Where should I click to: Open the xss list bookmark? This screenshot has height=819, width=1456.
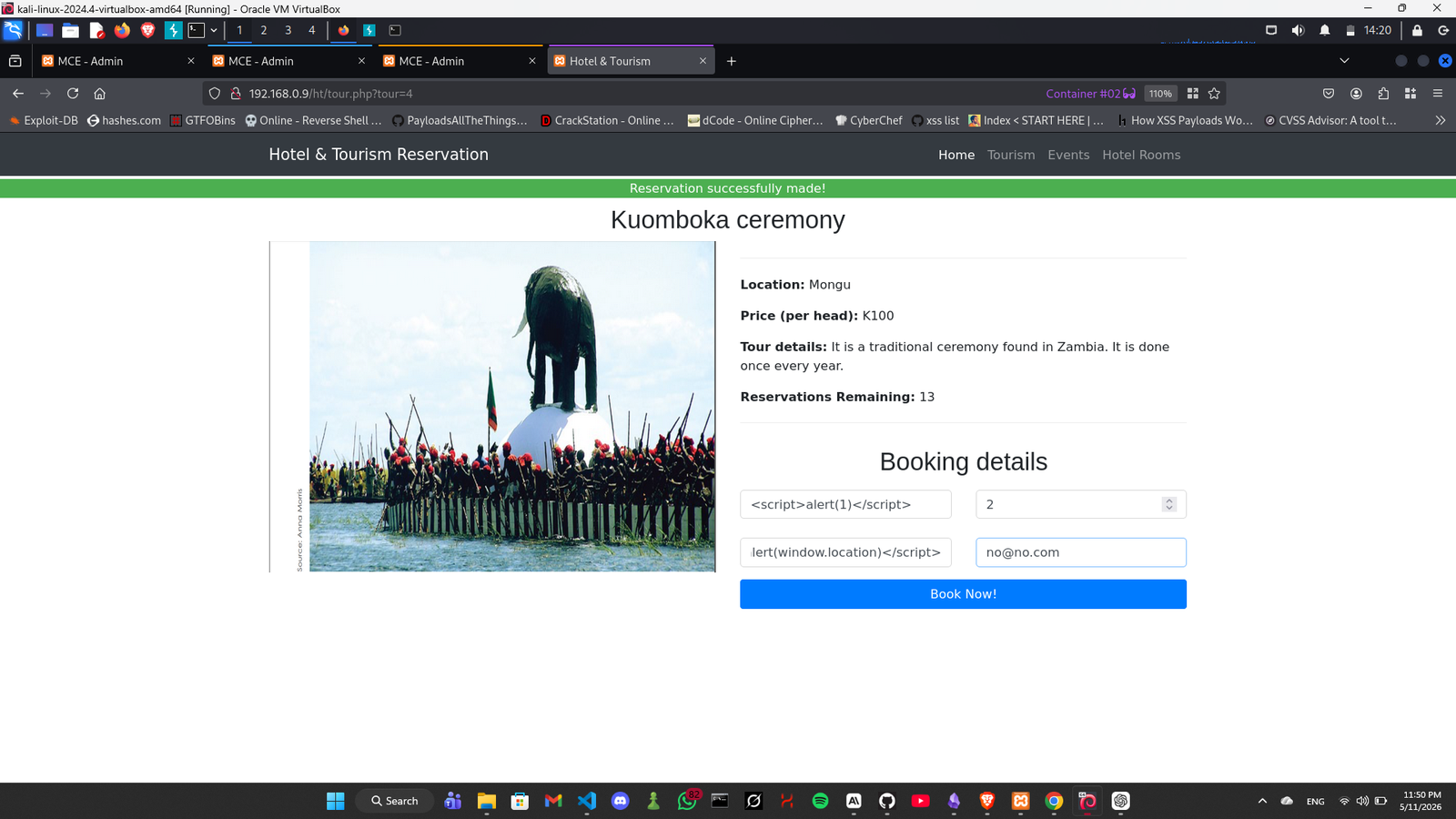935,120
